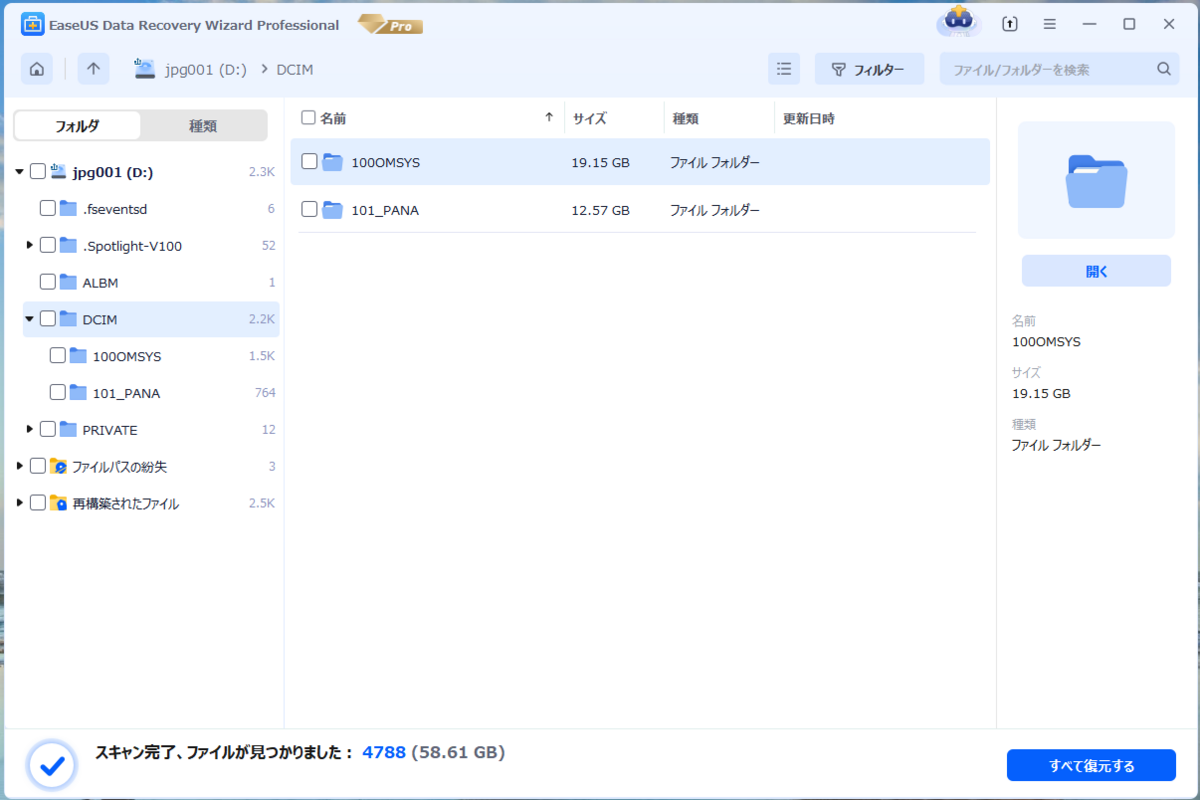Image resolution: width=1200 pixels, height=800 pixels.
Task: Check the PRIVATE tree checkbox
Action: click(47, 429)
